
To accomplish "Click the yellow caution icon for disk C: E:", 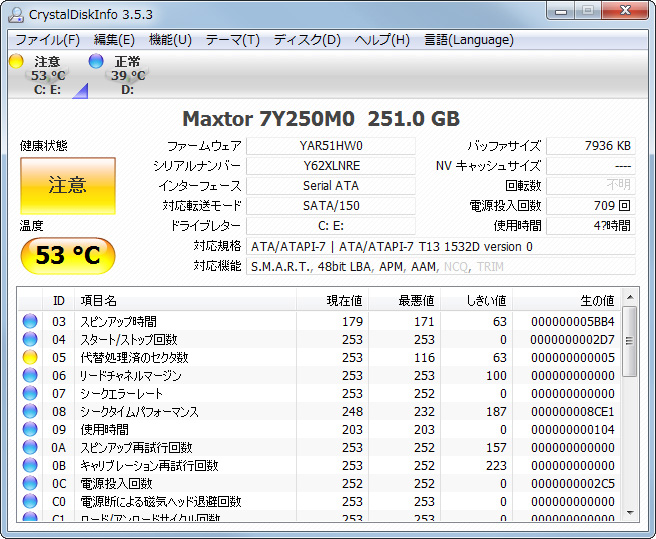I will (x=16, y=61).
